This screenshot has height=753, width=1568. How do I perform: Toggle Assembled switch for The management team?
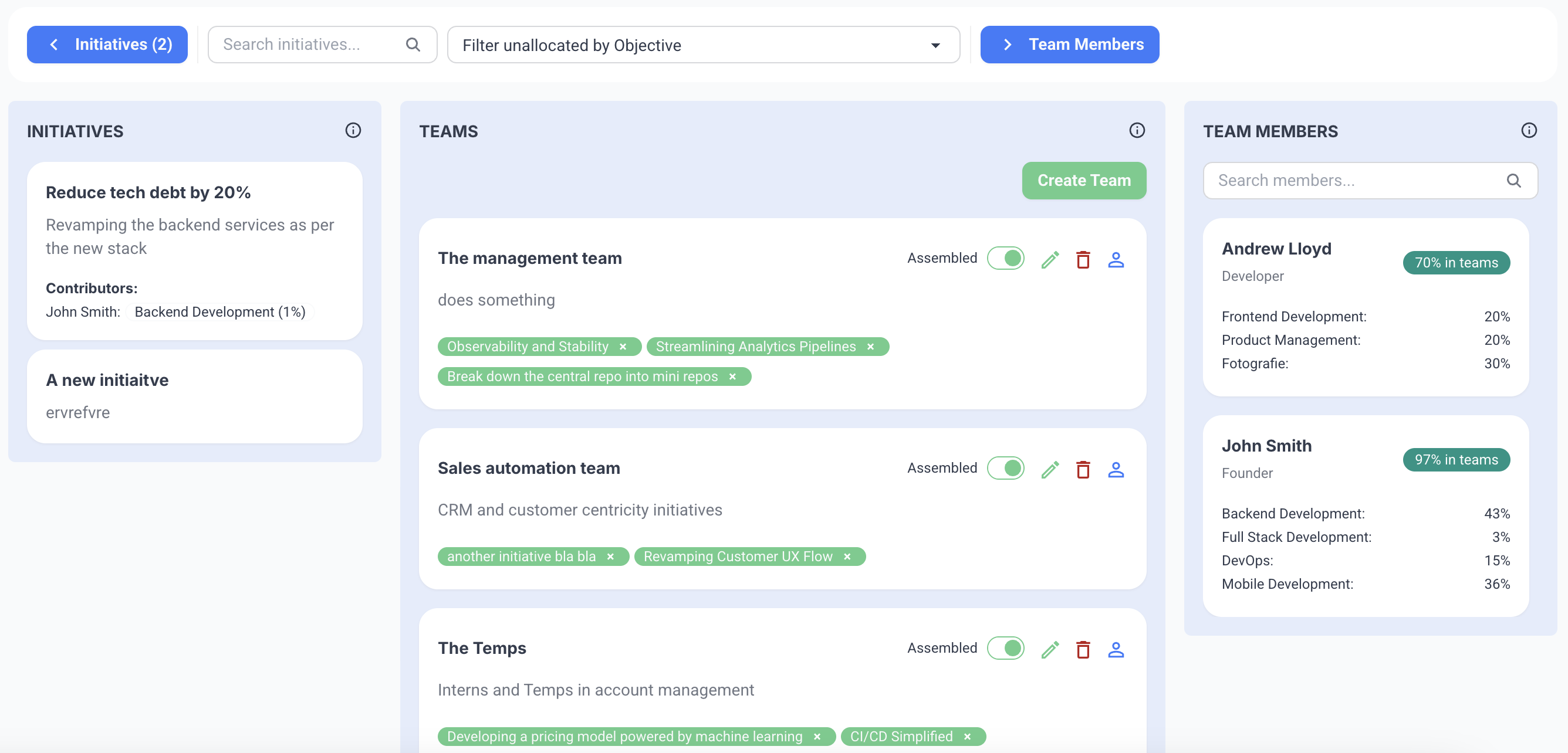click(1006, 258)
